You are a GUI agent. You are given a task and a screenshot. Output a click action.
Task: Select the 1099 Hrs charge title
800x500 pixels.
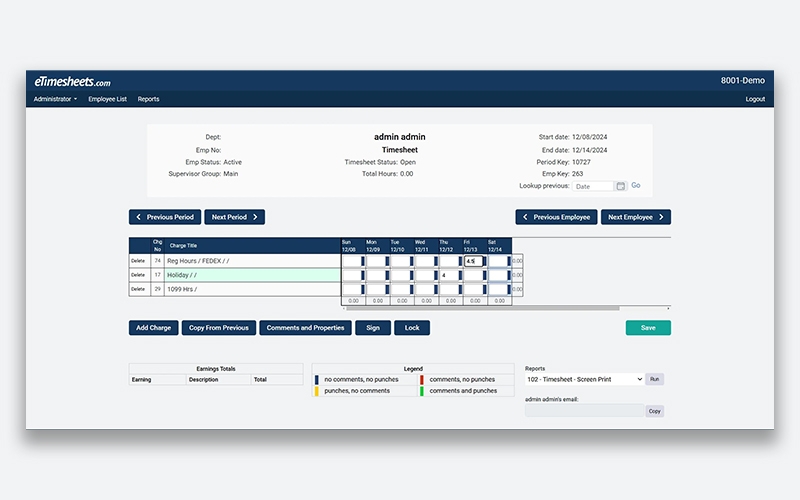(182, 289)
